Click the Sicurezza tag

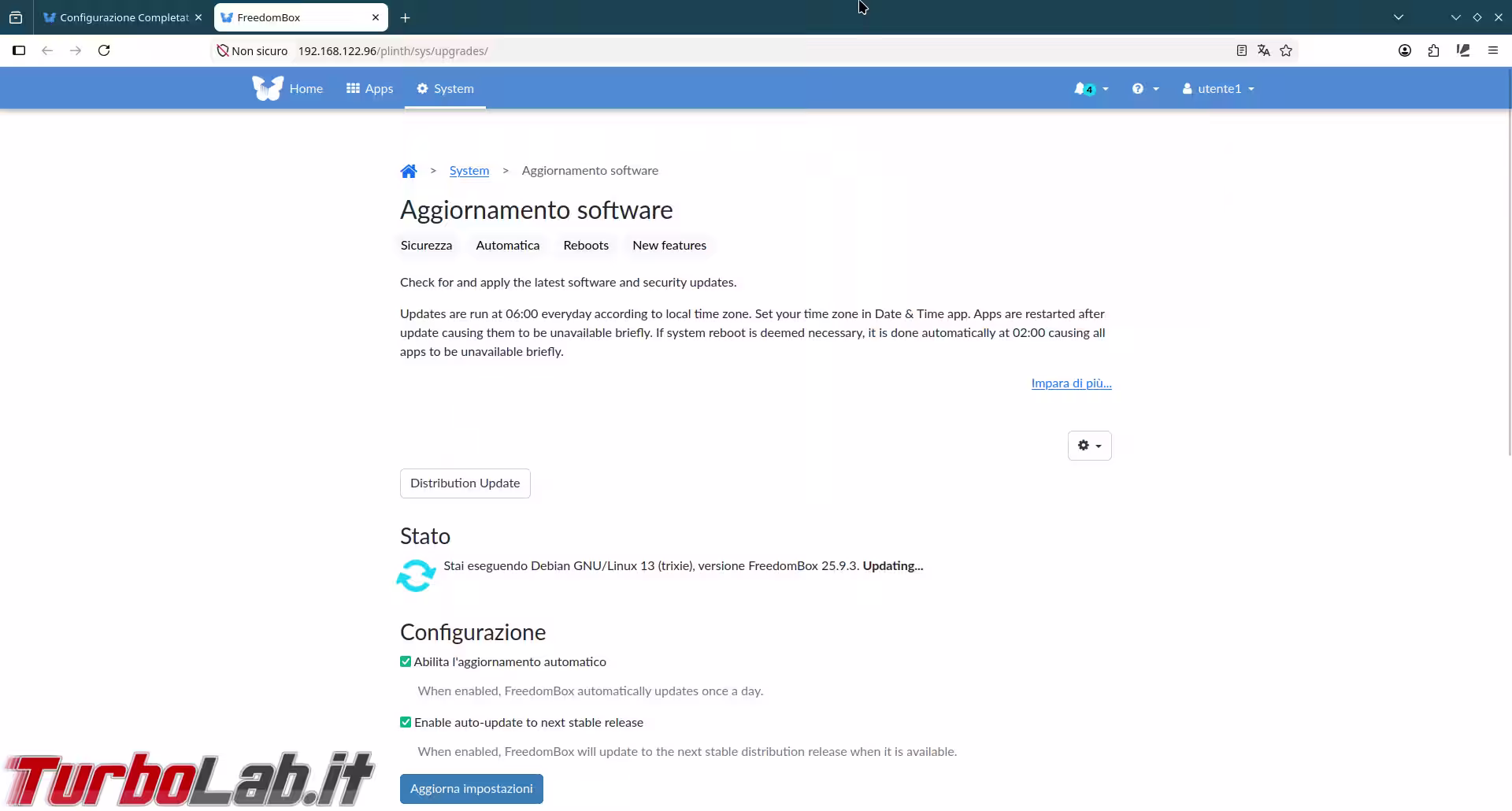coord(426,246)
